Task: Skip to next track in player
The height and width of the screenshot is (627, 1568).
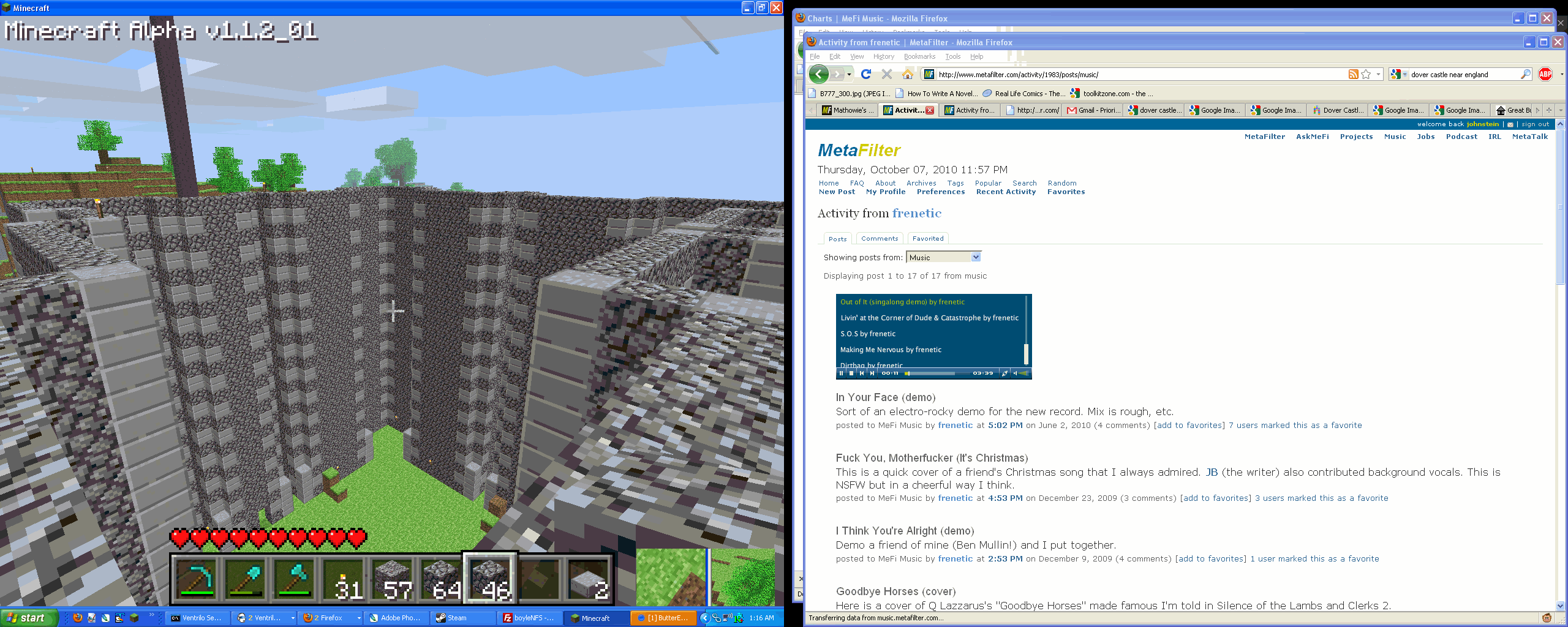Action: [872, 373]
